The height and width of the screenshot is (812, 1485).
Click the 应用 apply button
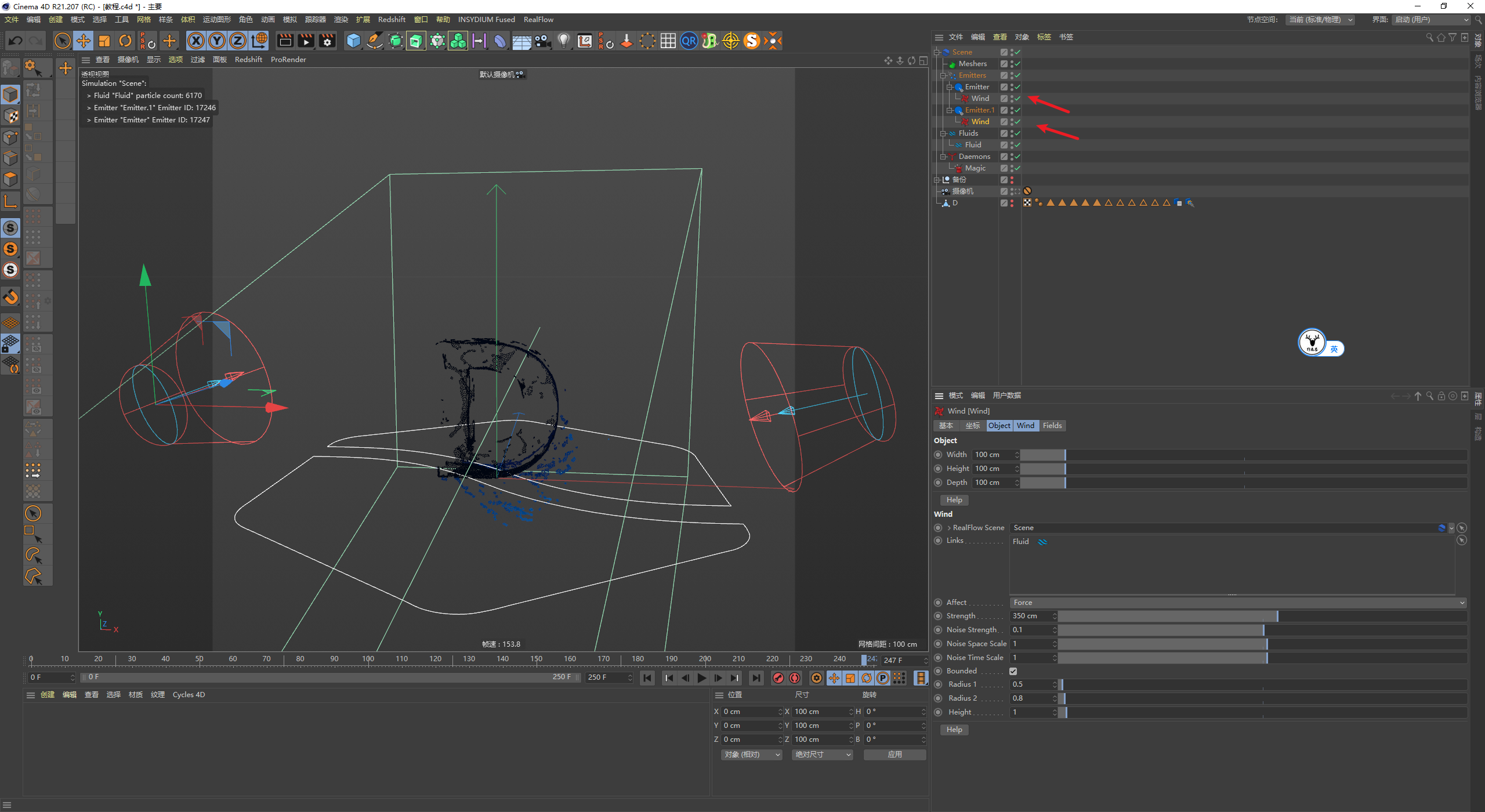point(894,755)
